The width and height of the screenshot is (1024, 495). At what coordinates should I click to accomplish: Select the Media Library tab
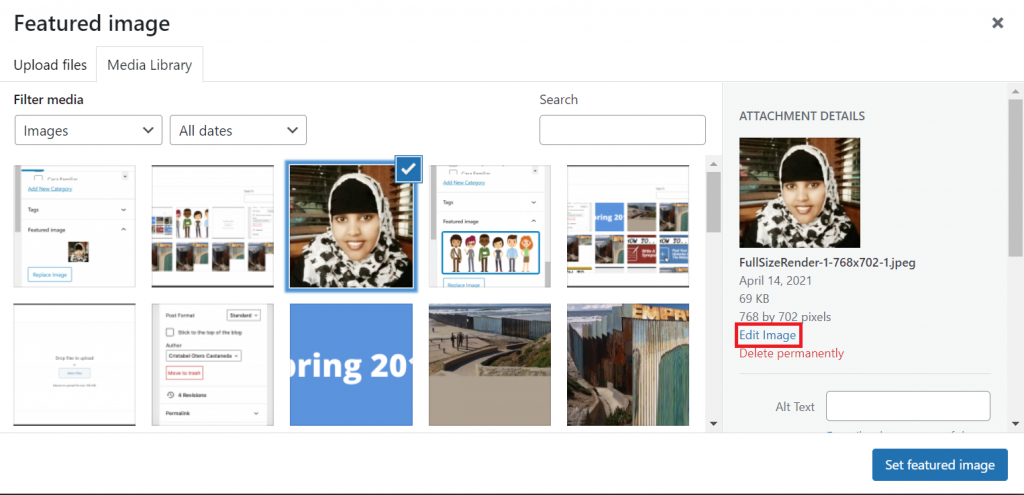(x=150, y=65)
